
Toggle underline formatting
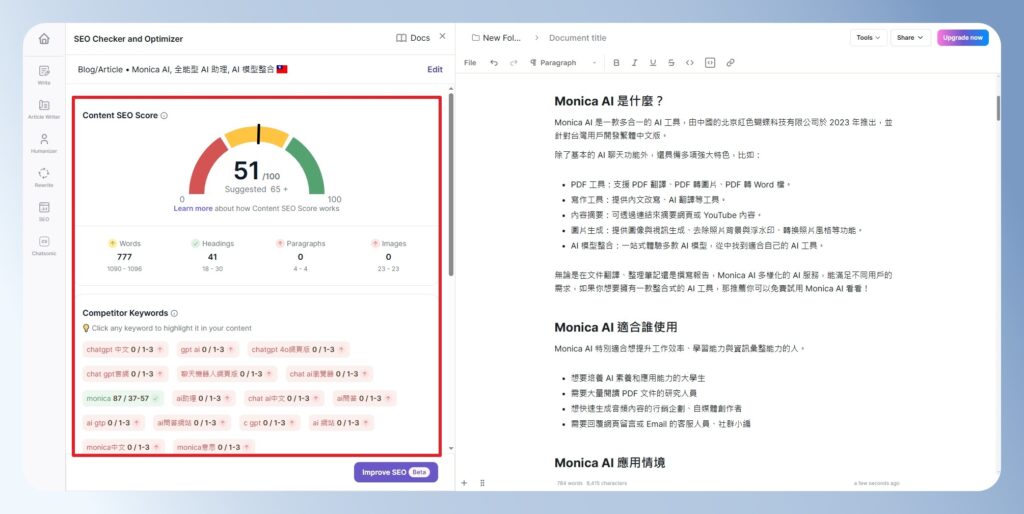coord(652,63)
